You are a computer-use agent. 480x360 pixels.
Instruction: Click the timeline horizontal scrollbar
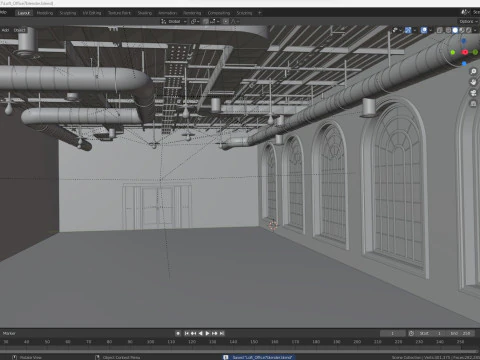(x=240, y=351)
